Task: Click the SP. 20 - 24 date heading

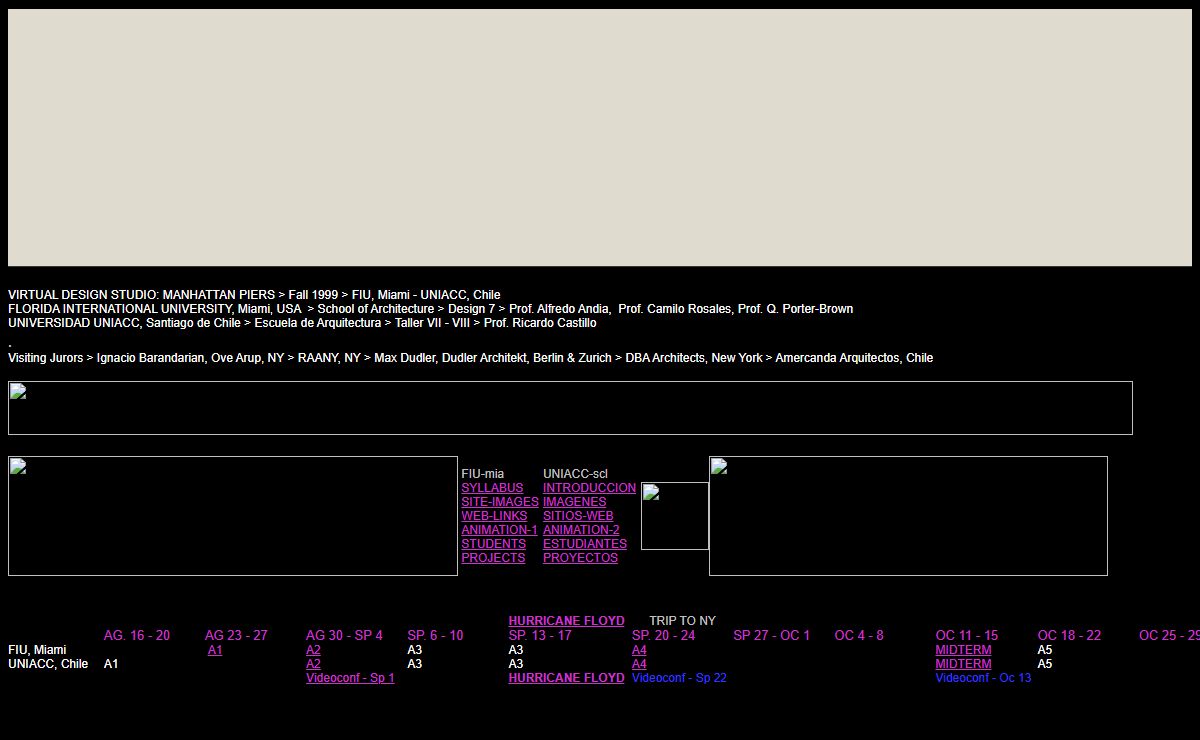Action: point(663,635)
